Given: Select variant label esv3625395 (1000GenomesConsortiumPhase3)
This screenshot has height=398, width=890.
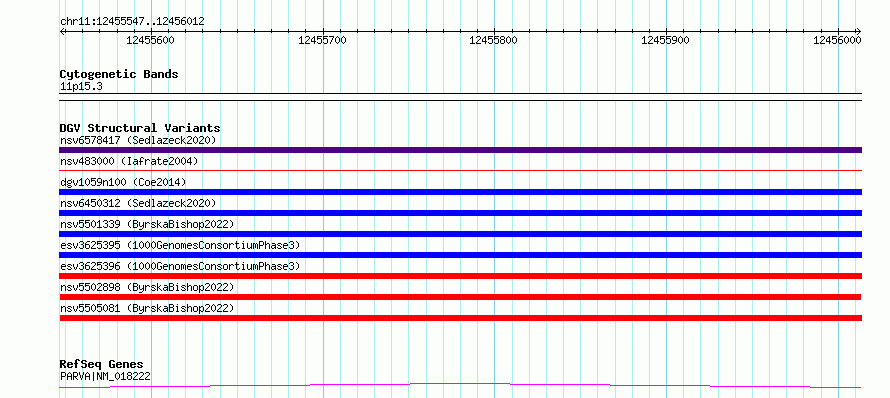Looking at the screenshot, I should (x=180, y=245).
